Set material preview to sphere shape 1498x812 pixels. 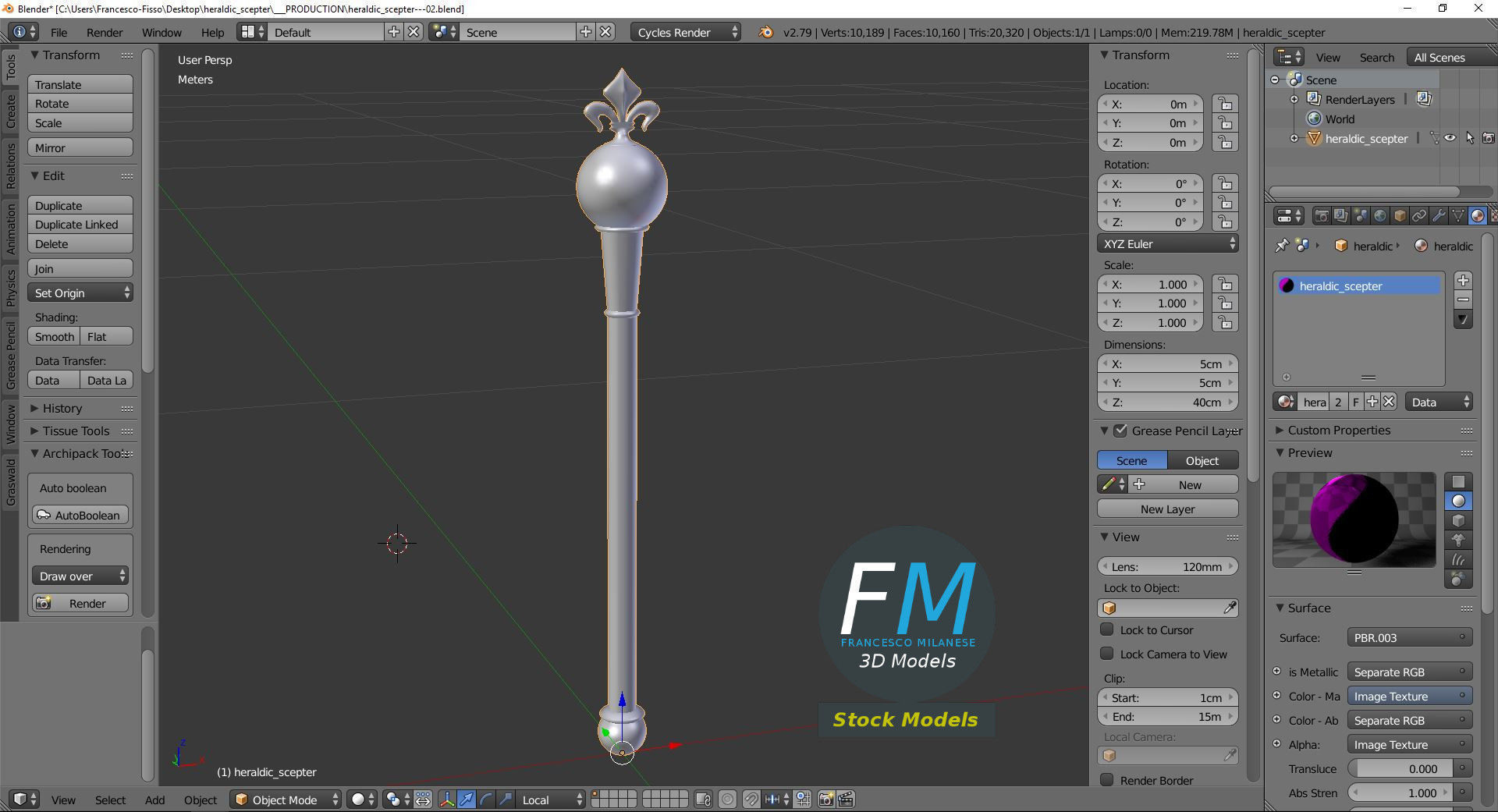click(1458, 501)
